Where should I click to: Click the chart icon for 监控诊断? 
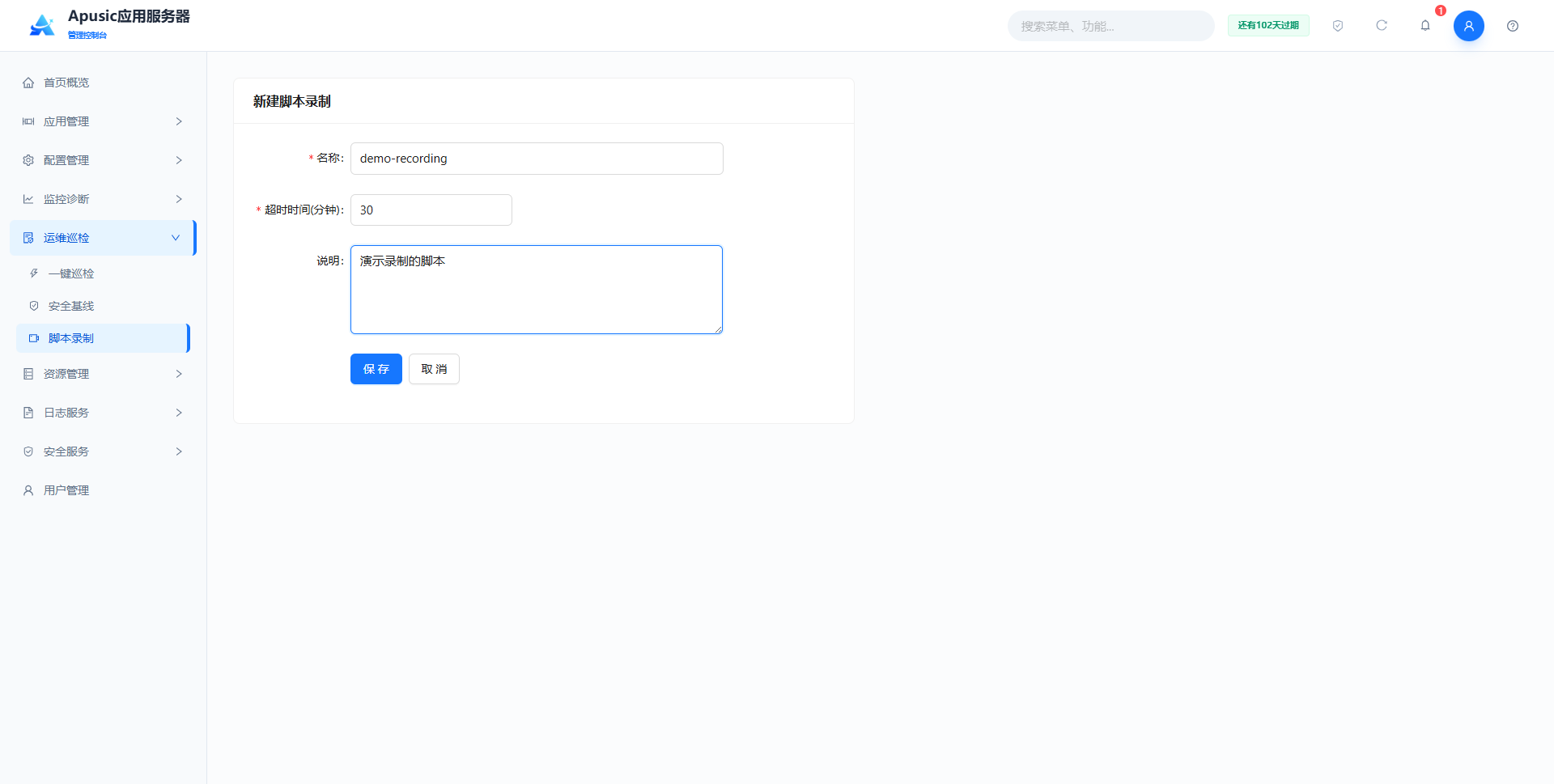(x=28, y=199)
